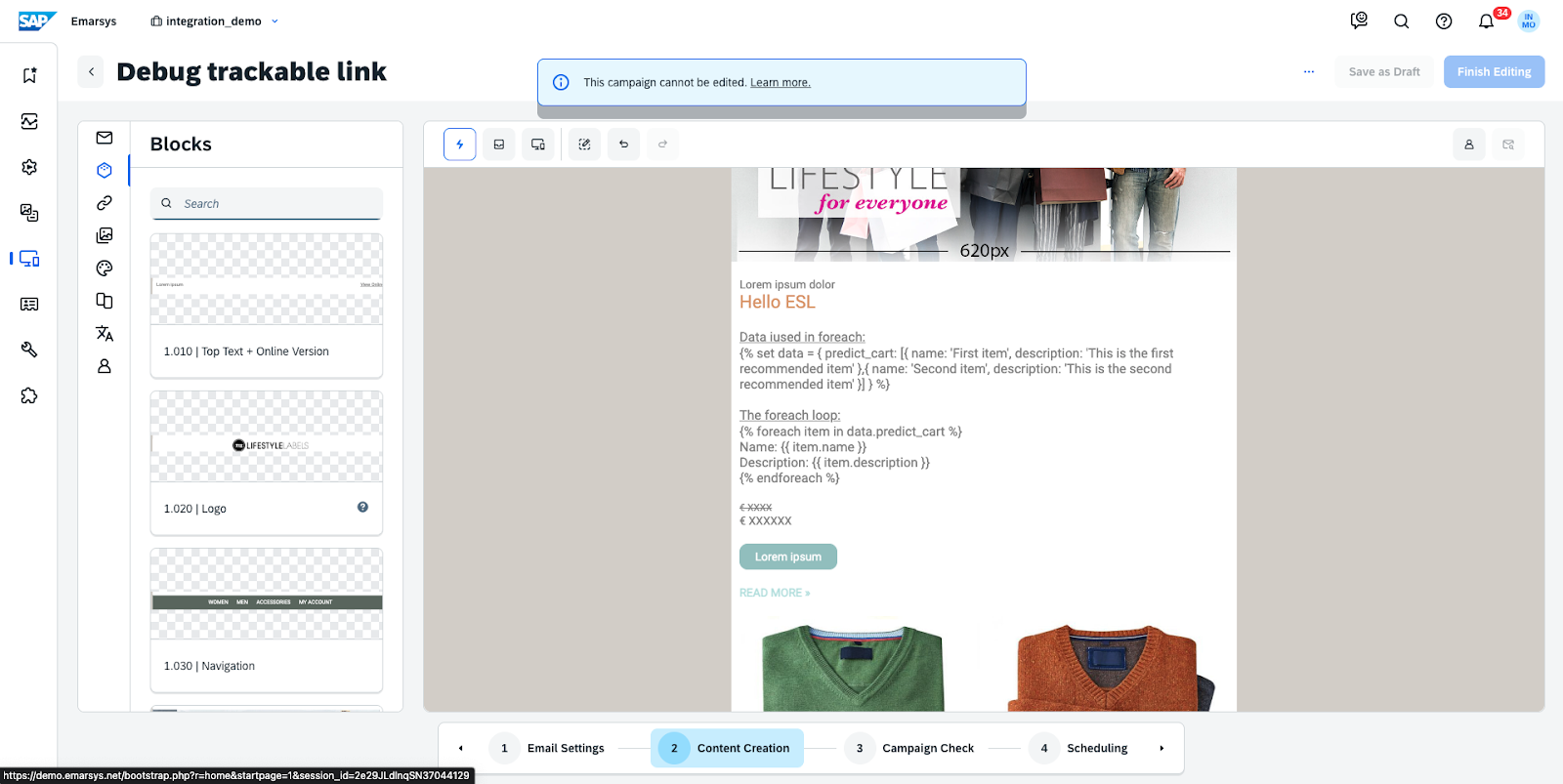
Task: Open the wrench Management sidebar icon
Action: click(29, 350)
